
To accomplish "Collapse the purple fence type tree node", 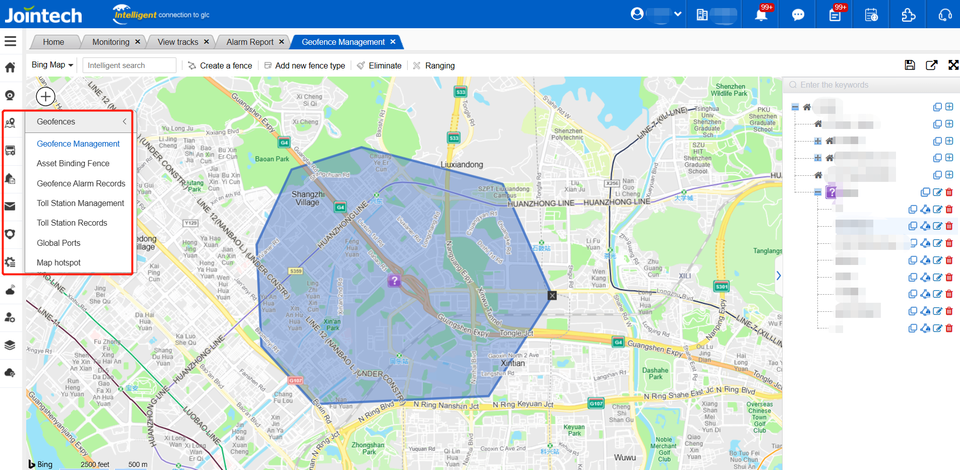I will point(817,192).
